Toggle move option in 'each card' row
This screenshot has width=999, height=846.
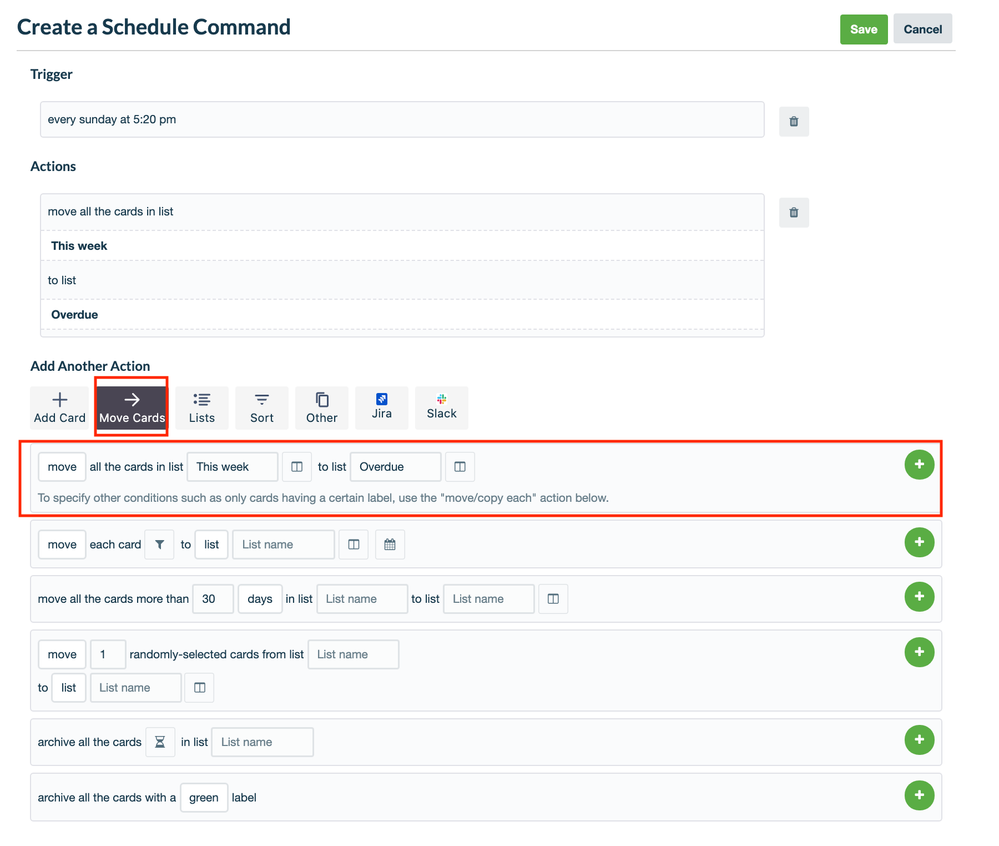(x=62, y=545)
